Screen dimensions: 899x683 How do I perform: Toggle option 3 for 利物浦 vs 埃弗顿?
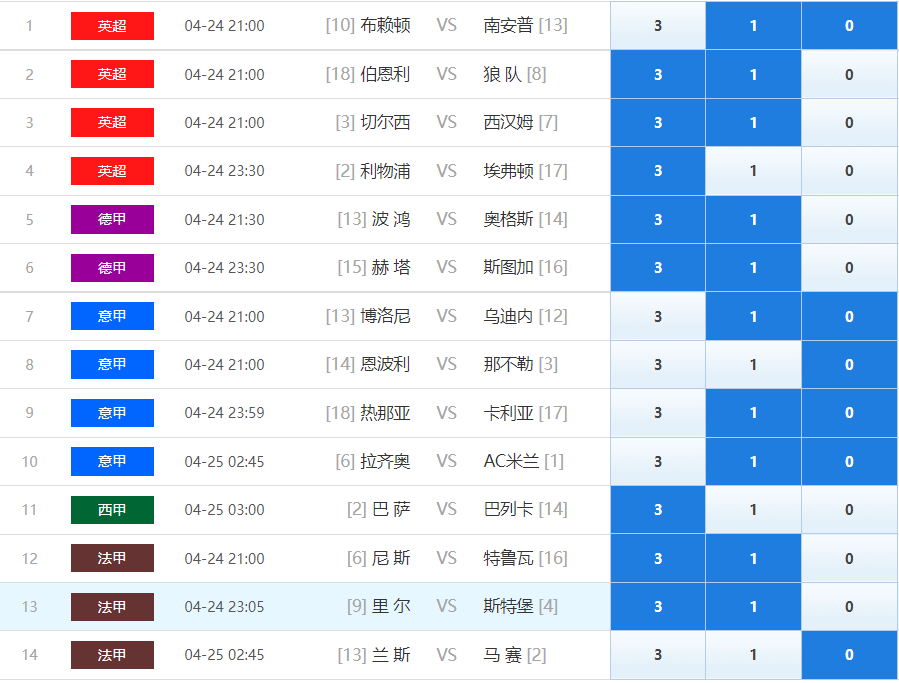point(658,171)
